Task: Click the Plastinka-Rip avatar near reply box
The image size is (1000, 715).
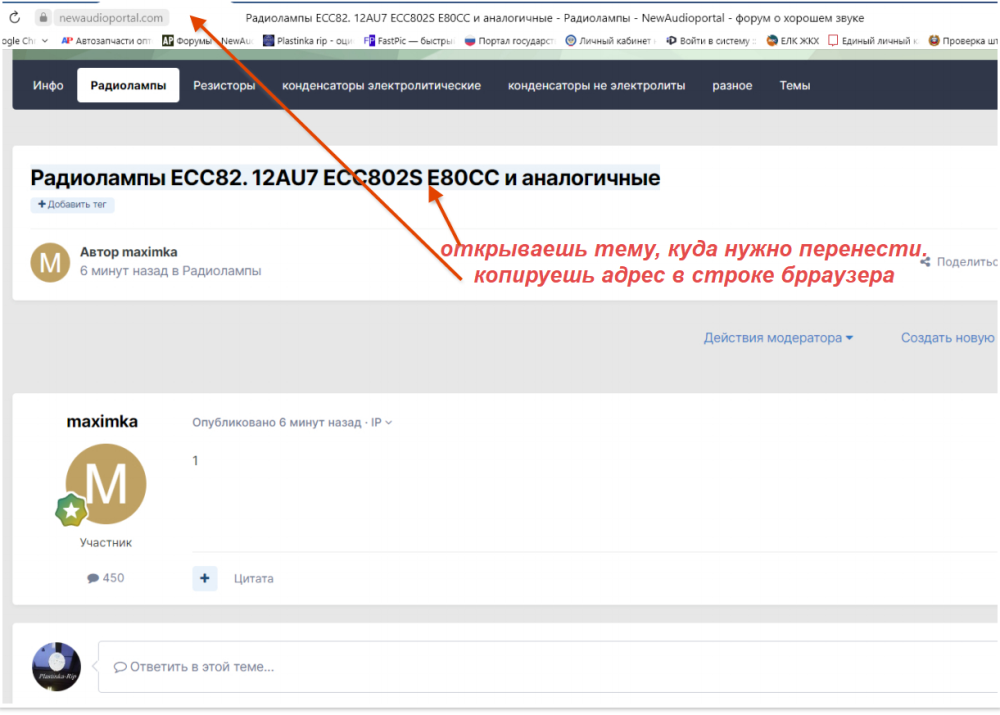Action: click(57, 666)
